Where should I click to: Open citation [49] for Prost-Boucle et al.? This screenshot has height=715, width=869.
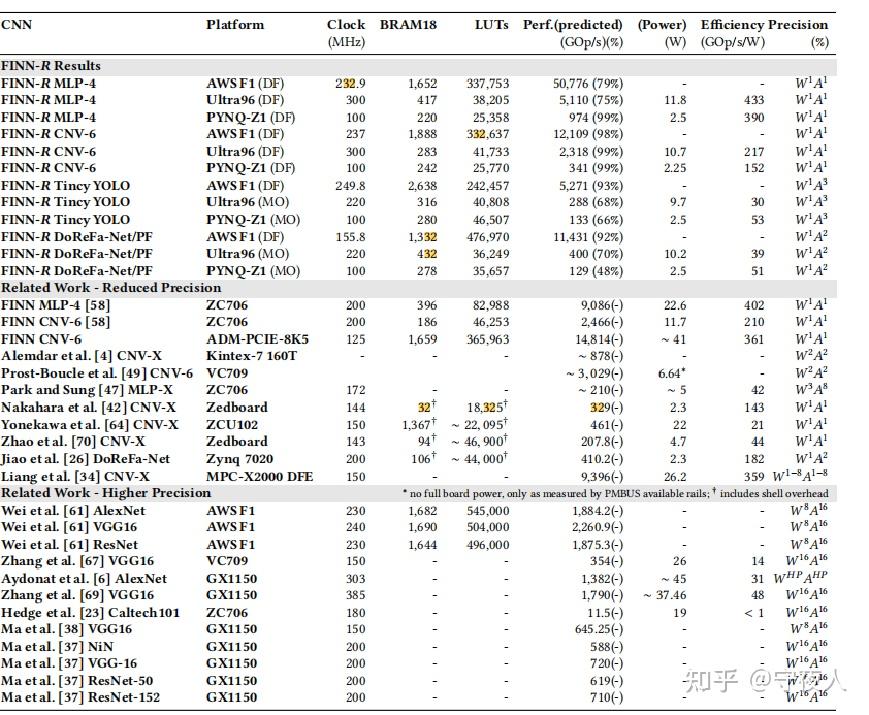(134, 374)
